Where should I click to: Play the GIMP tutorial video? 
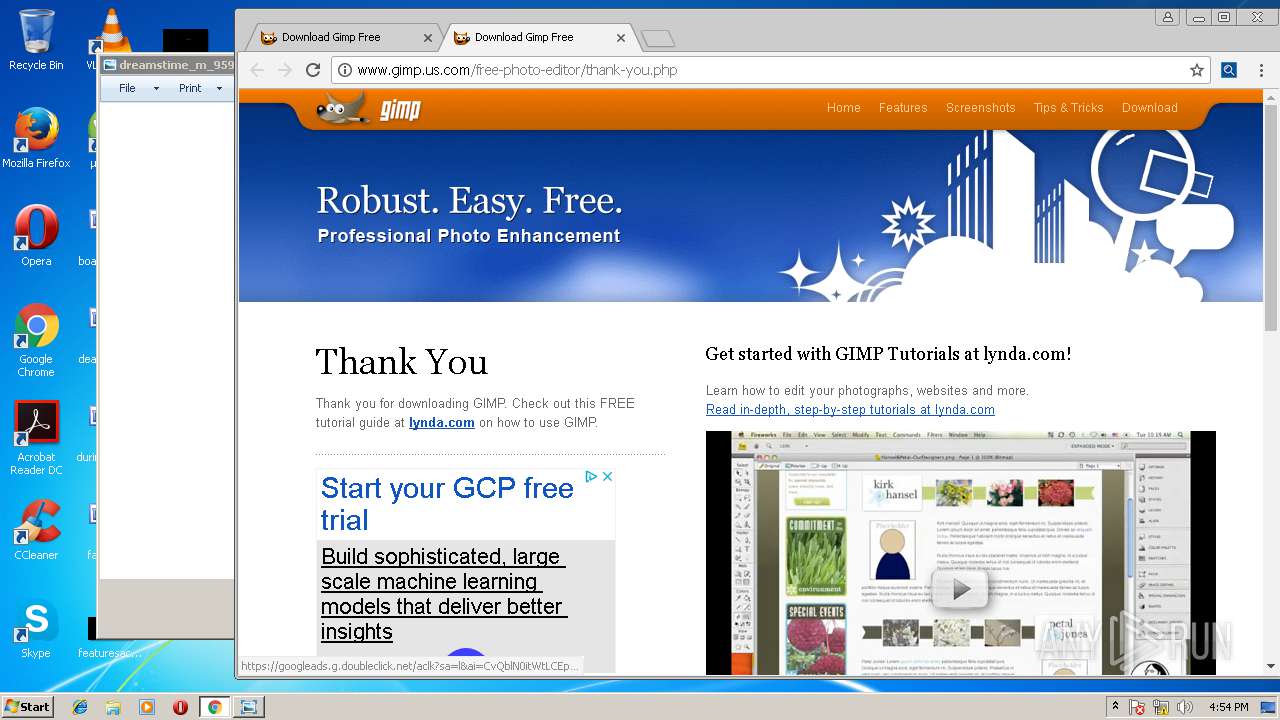pyautogui.click(x=960, y=590)
